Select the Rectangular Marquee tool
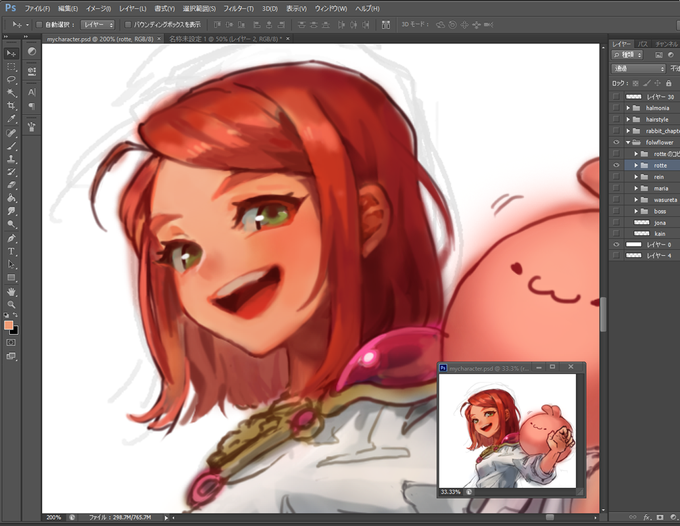The width and height of the screenshot is (680, 526). pos(11,67)
